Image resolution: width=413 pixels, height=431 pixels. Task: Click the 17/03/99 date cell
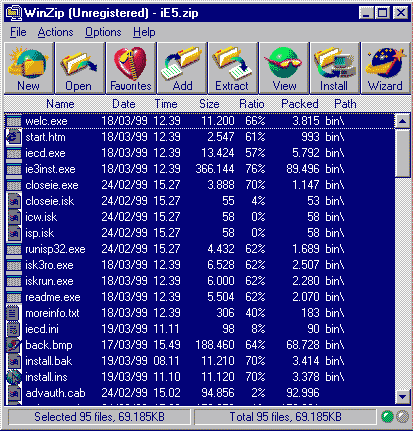(124, 345)
